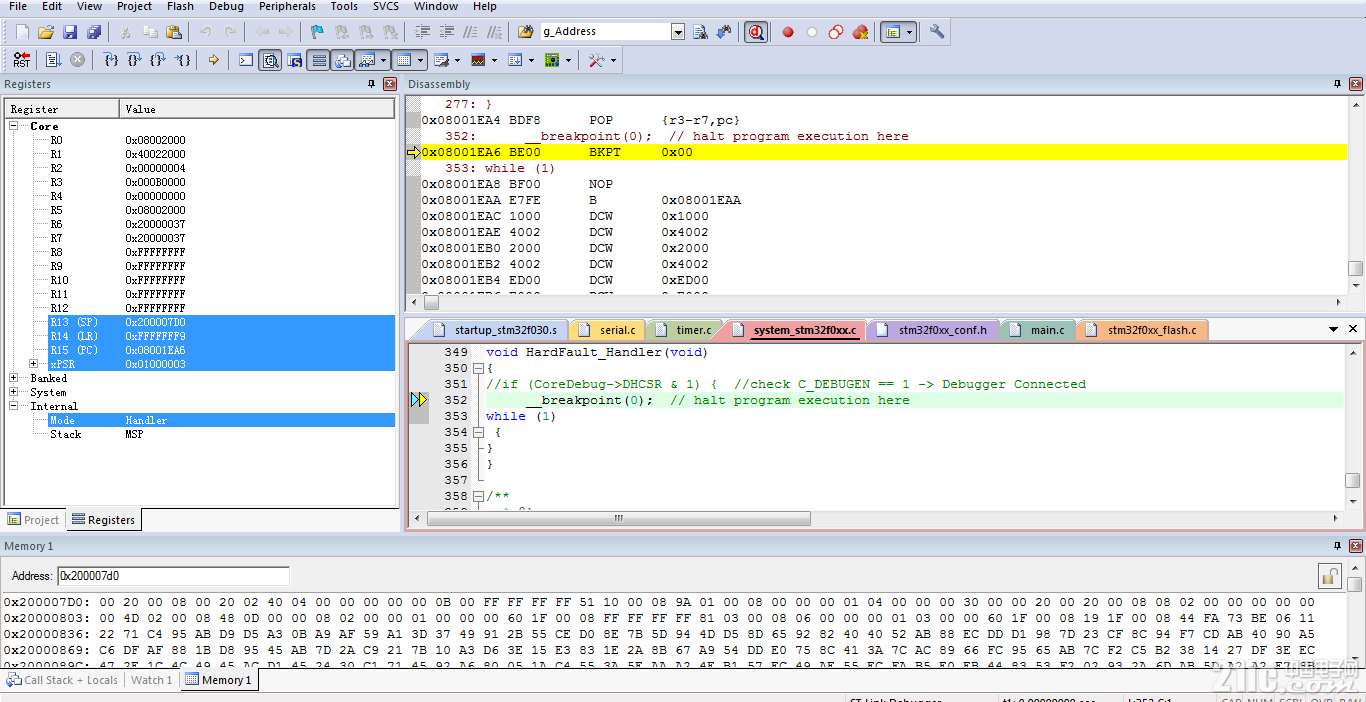1366x702 pixels.
Task: Open the Trace Windows dropdown arrow
Action: (531, 60)
